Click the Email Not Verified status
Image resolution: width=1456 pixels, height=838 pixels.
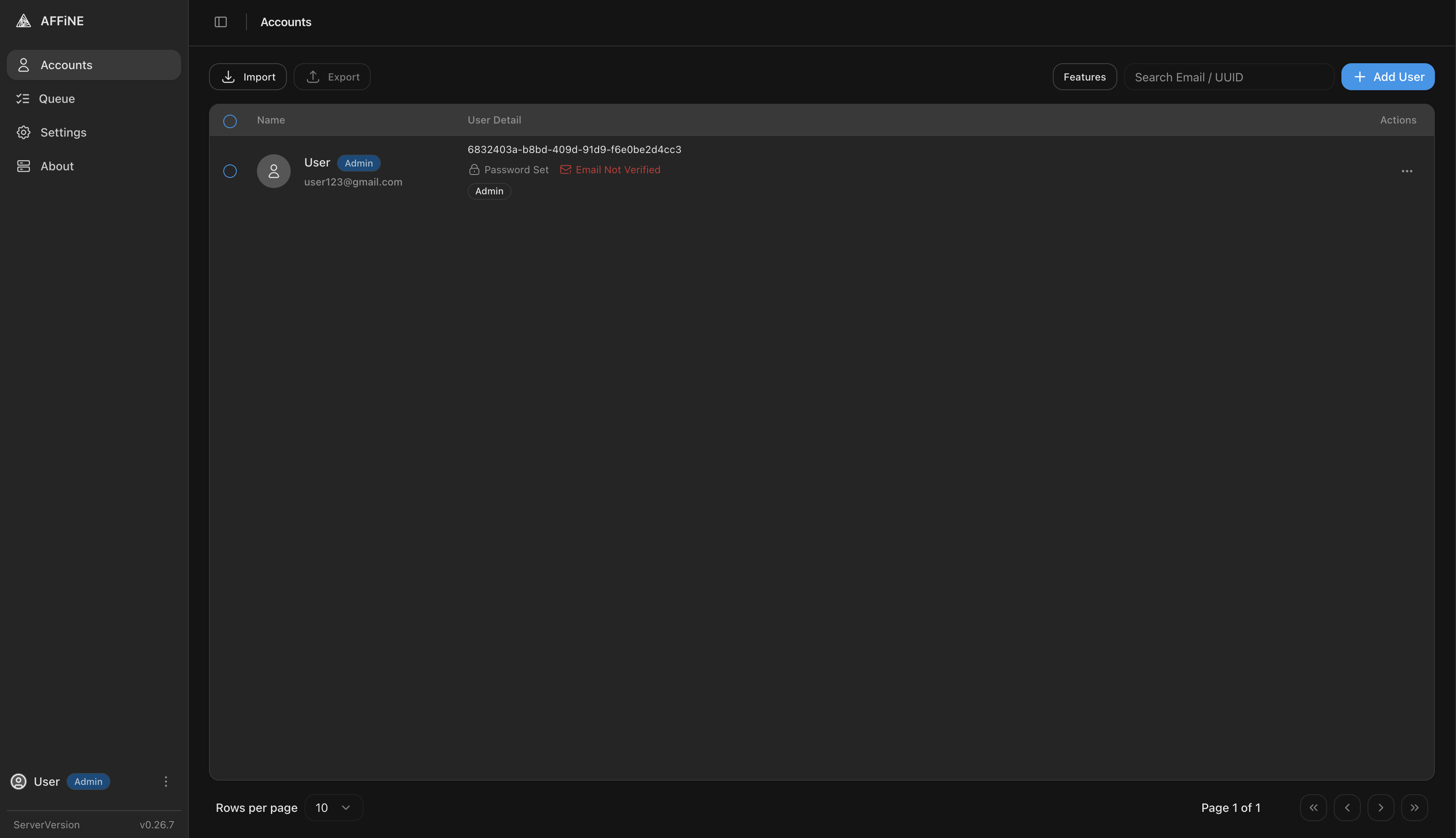point(610,169)
